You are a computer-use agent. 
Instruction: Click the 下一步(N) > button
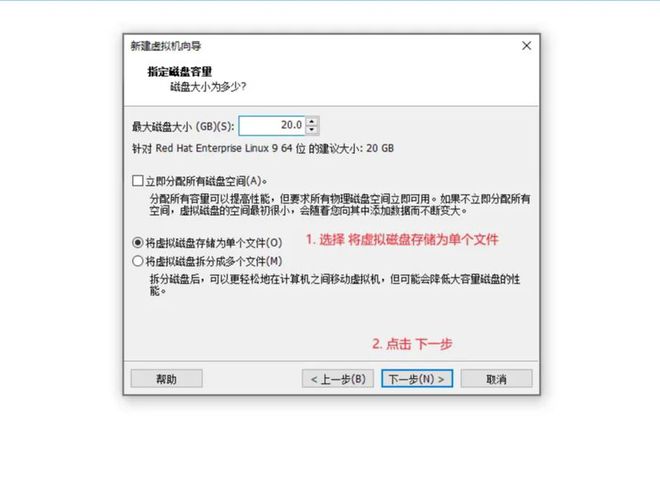coord(417,379)
